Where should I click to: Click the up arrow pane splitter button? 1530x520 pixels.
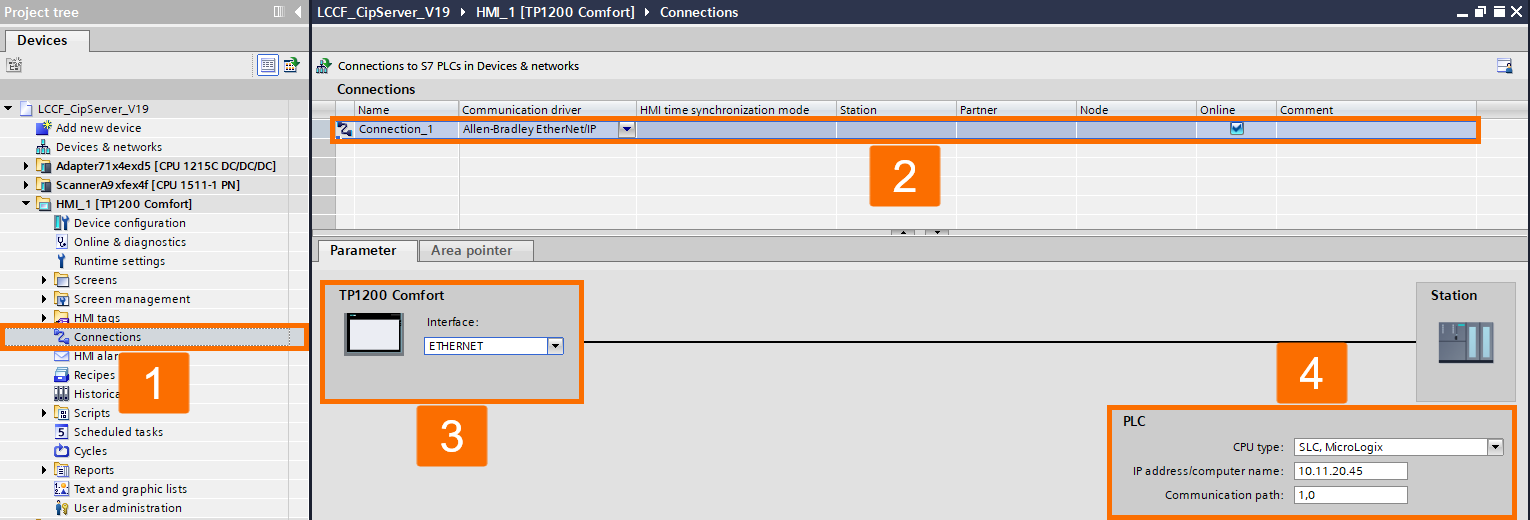(x=903, y=232)
